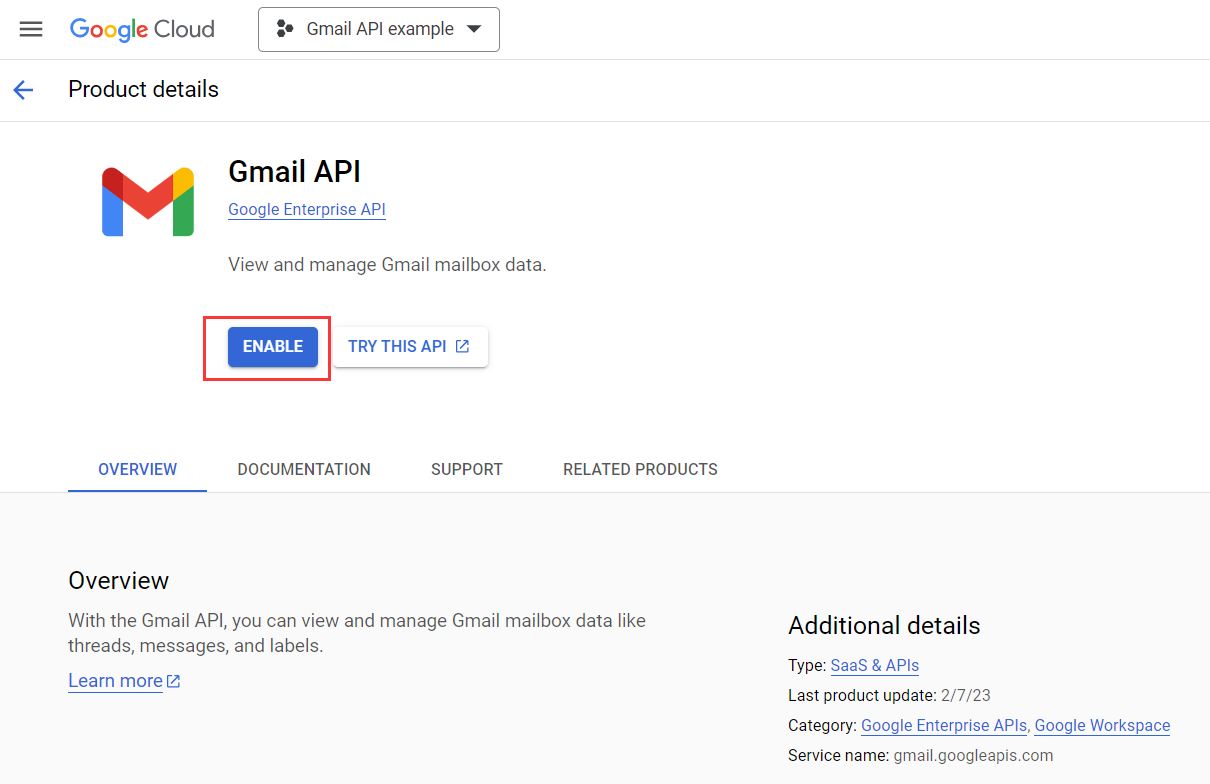1210x784 pixels.
Task: Switch to the Overview tab
Action: click(138, 469)
